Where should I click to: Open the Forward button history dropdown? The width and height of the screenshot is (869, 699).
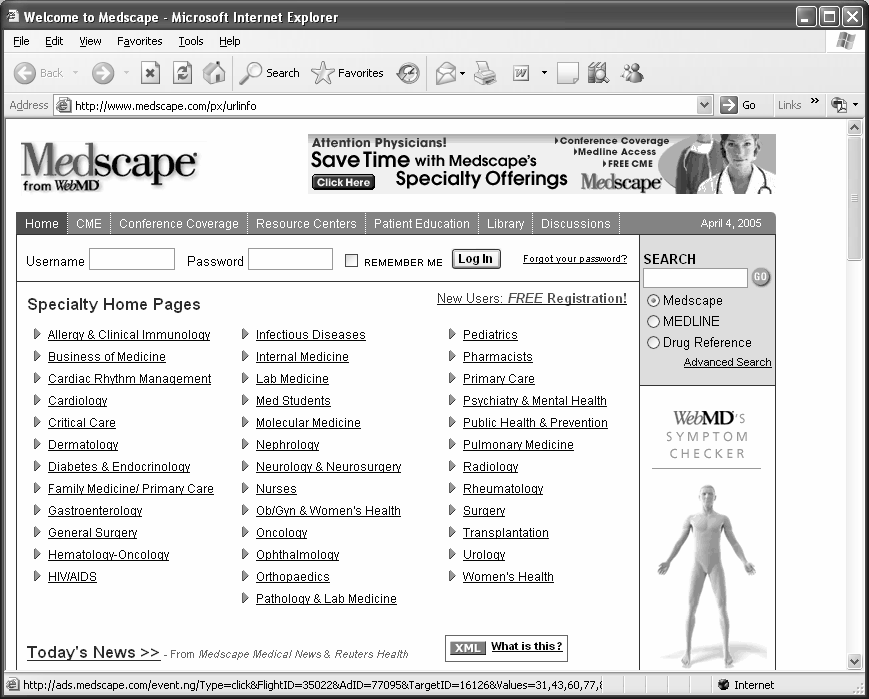pyautogui.click(x=126, y=73)
